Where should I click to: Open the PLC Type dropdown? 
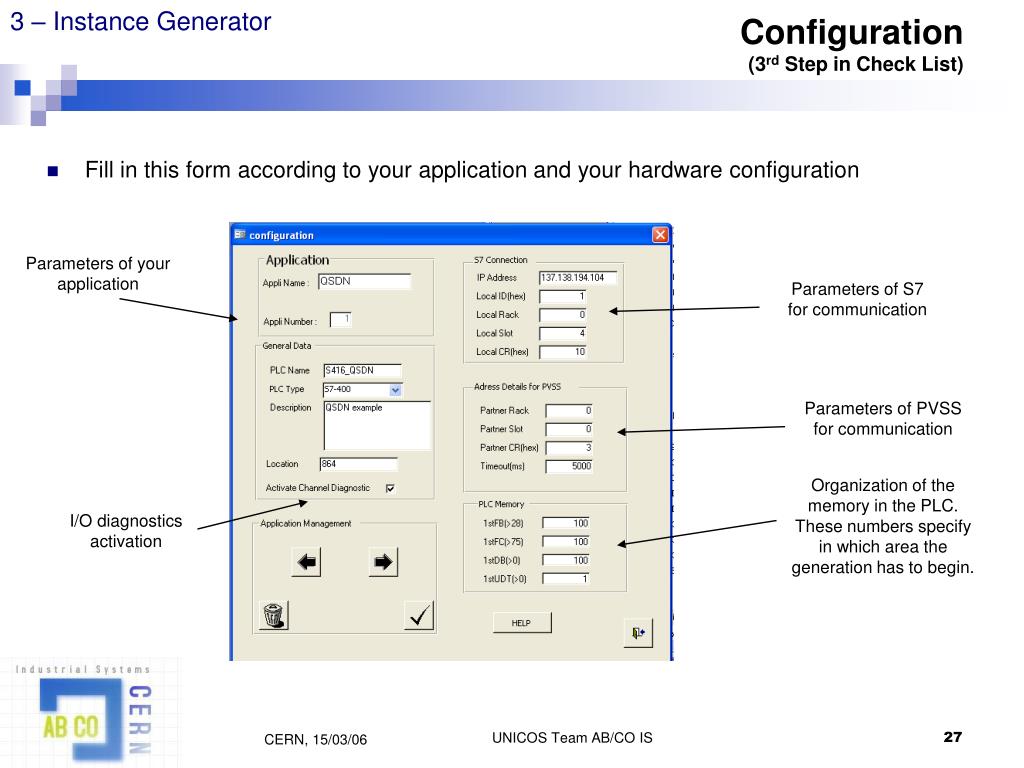click(395, 390)
